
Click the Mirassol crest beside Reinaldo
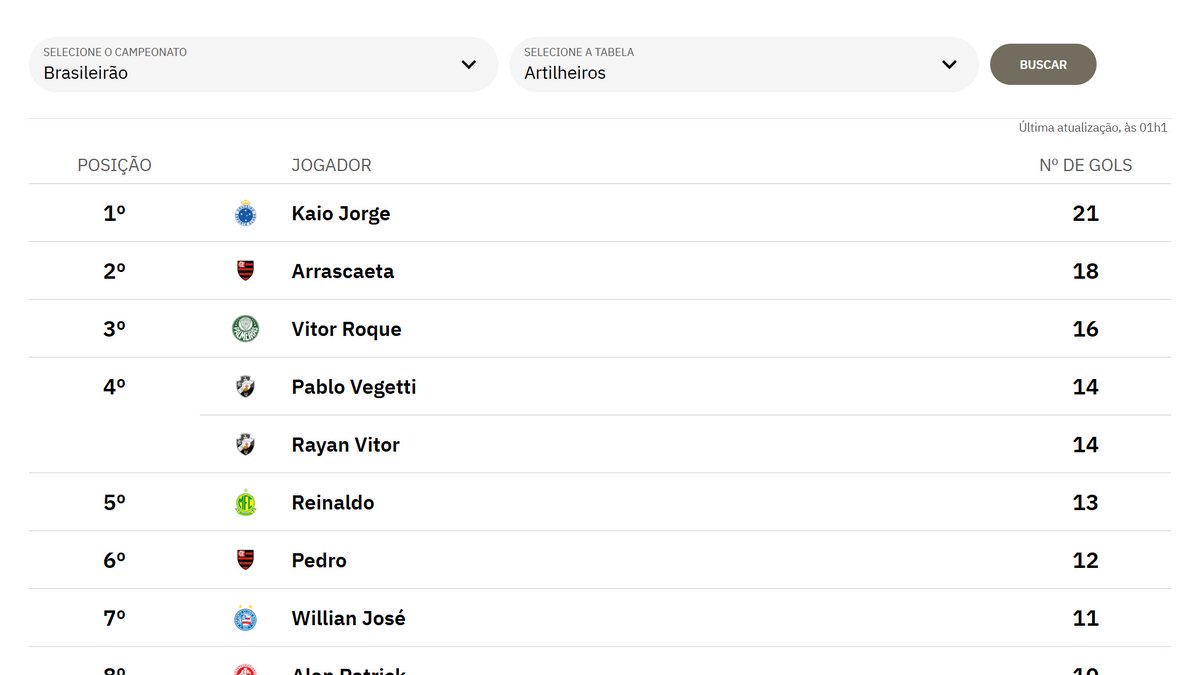[x=245, y=503]
